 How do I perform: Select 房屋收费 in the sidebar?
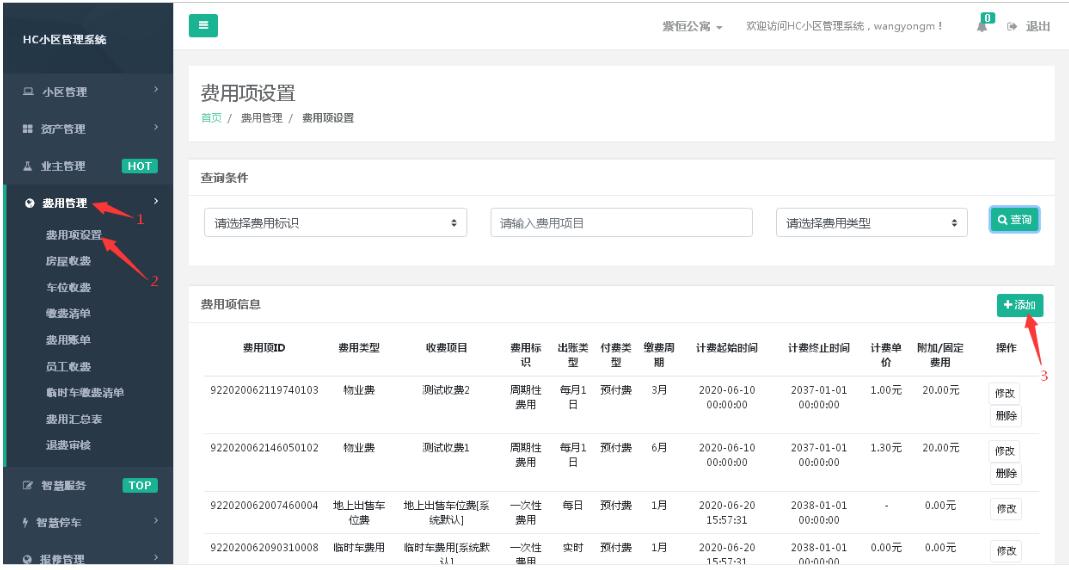[x=68, y=261]
